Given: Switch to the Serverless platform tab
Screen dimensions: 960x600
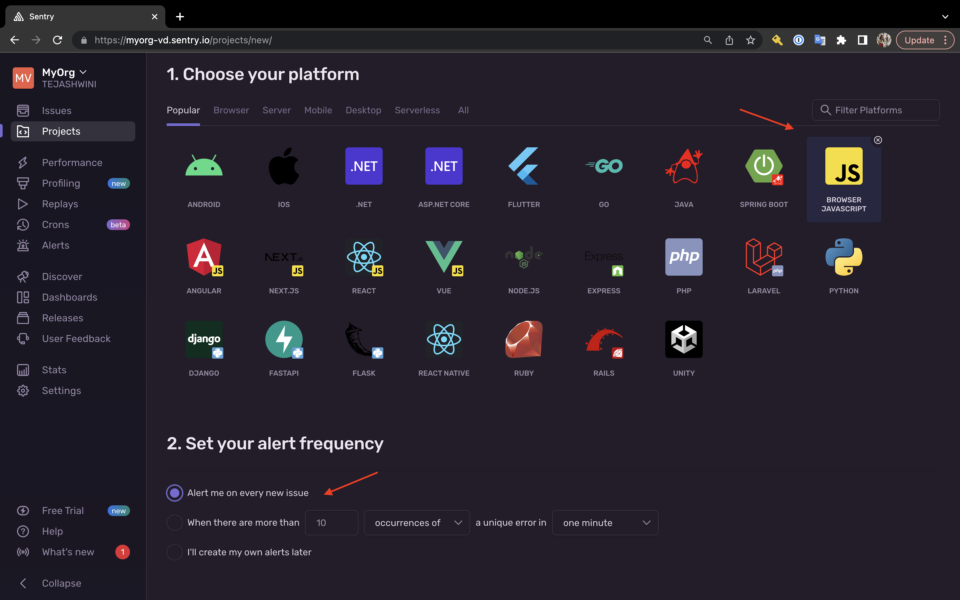Looking at the screenshot, I should coord(417,110).
